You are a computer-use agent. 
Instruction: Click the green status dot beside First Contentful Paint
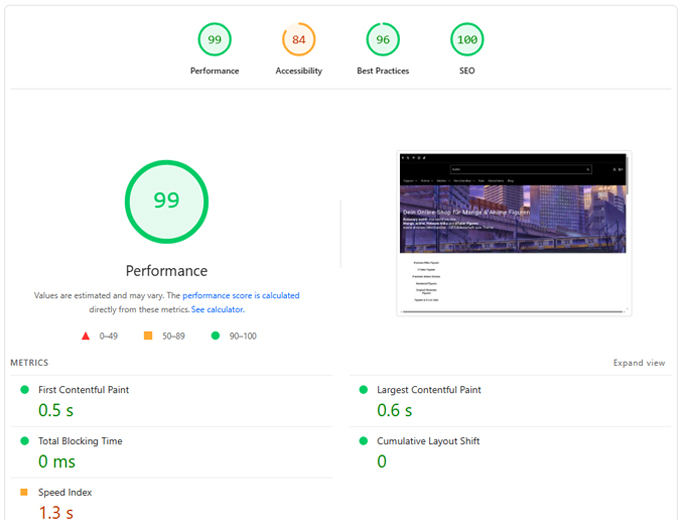(24, 390)
